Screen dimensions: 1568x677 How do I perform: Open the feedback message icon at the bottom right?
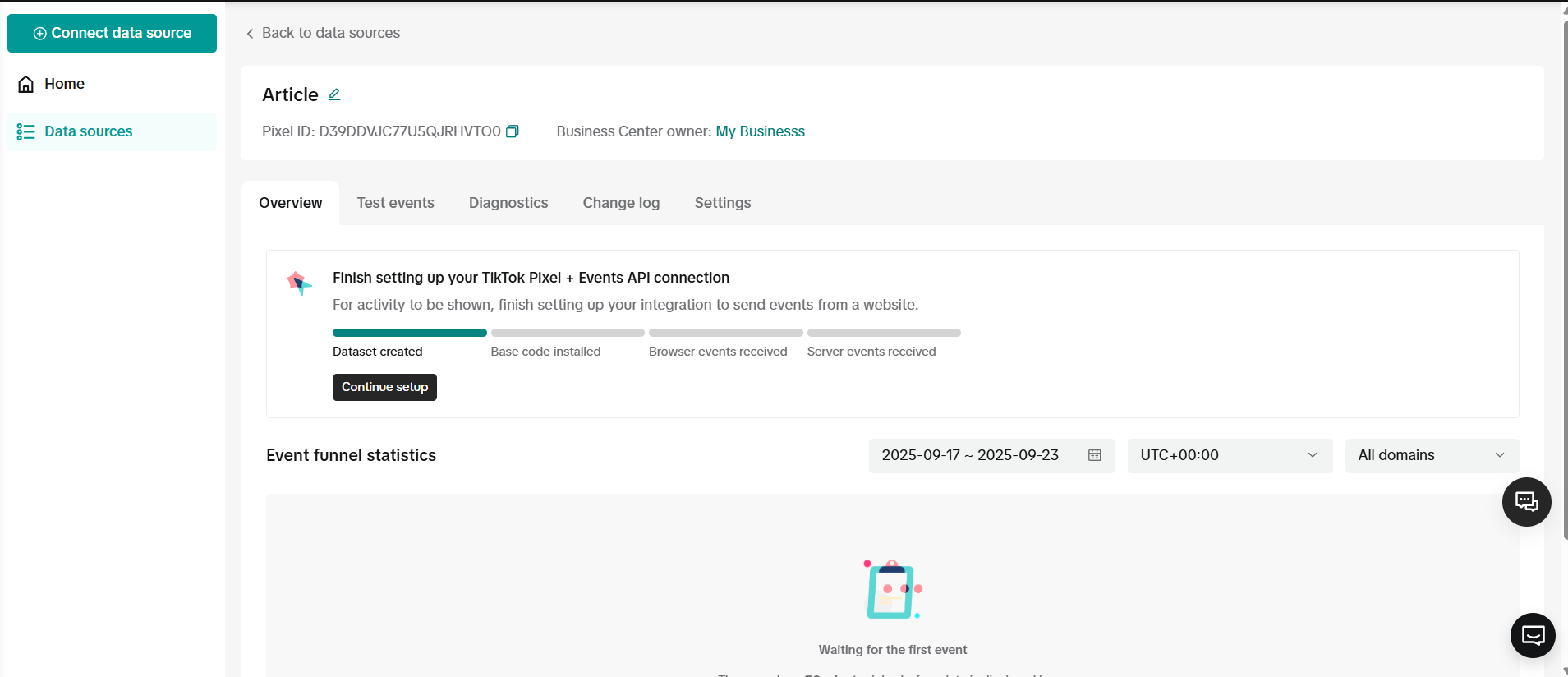pos(1533,635)
